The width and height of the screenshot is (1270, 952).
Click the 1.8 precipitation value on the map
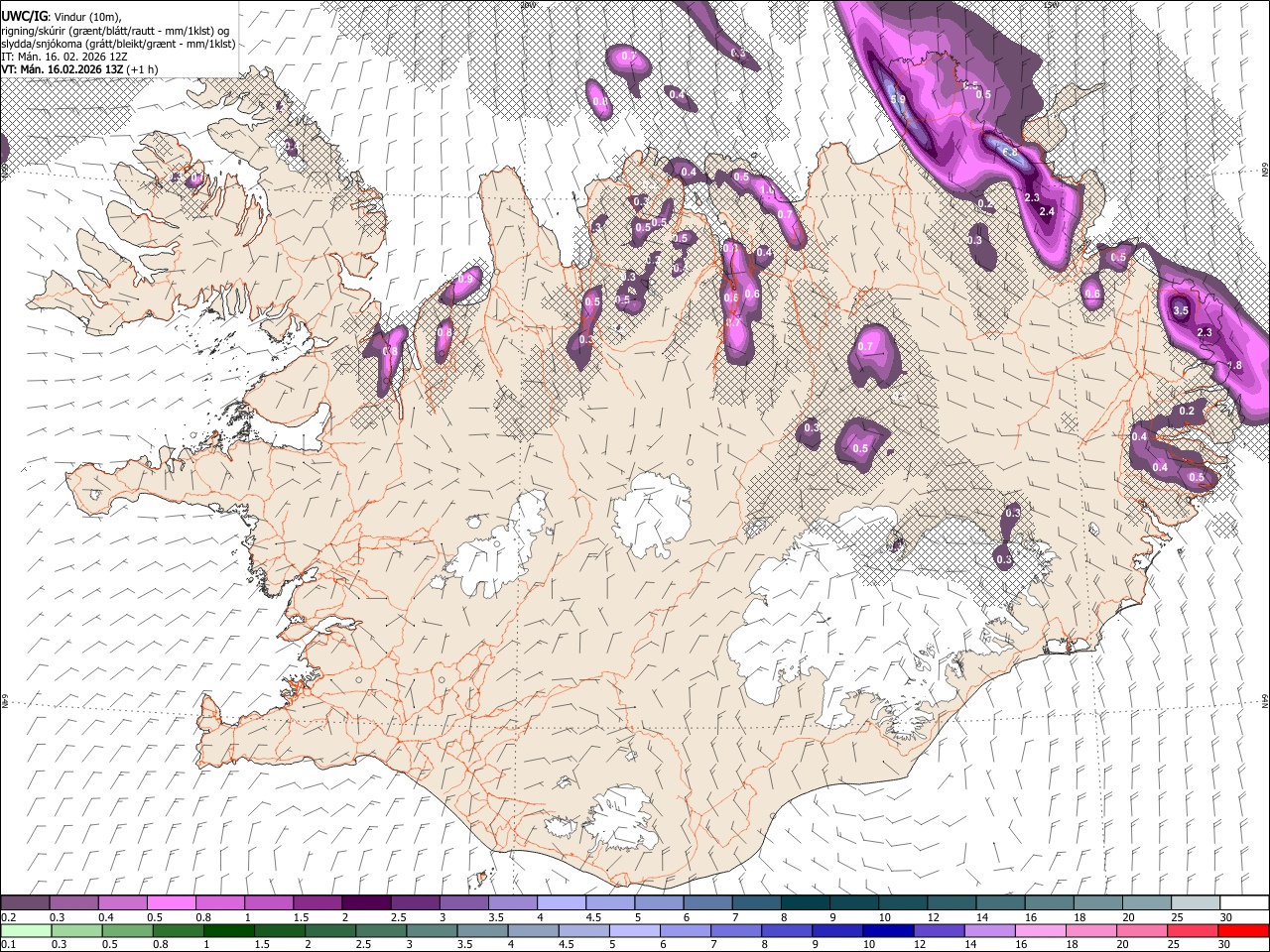pos(1235,366)
